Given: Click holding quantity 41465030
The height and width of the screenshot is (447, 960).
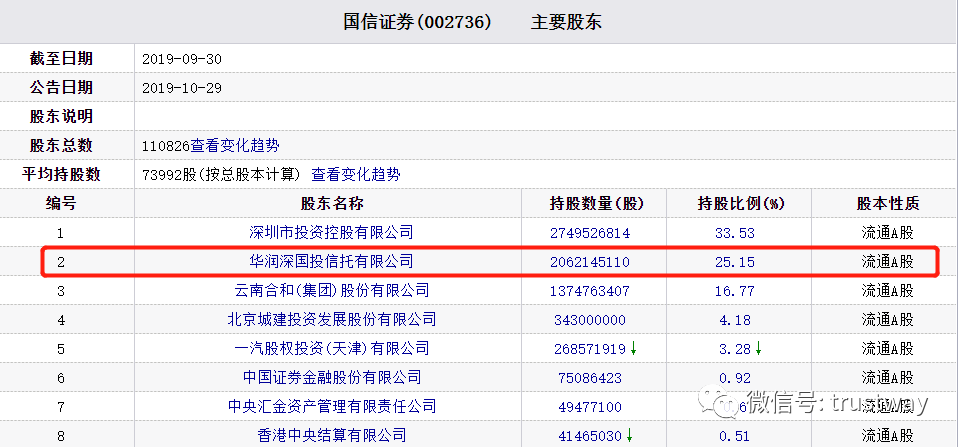Looking at the screenshot, I should 590,436.
